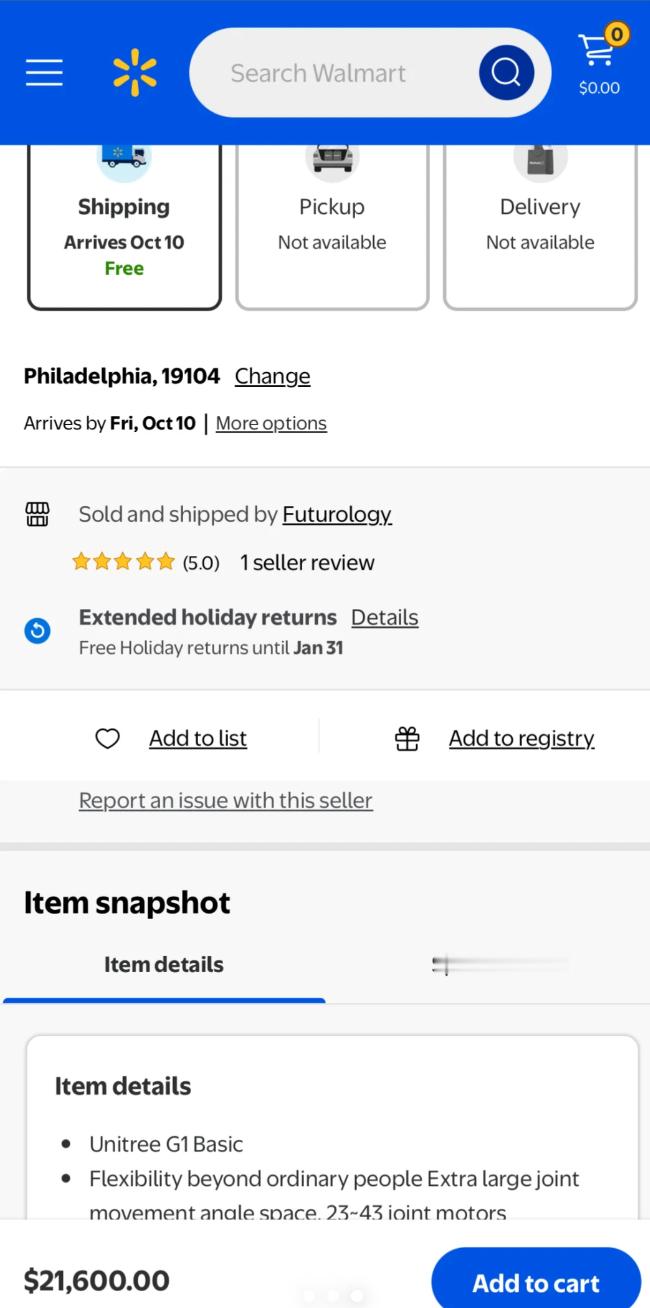Click the blue holiday returns icon
This screenshot has height=1308, width=650.
click(37, 631)
